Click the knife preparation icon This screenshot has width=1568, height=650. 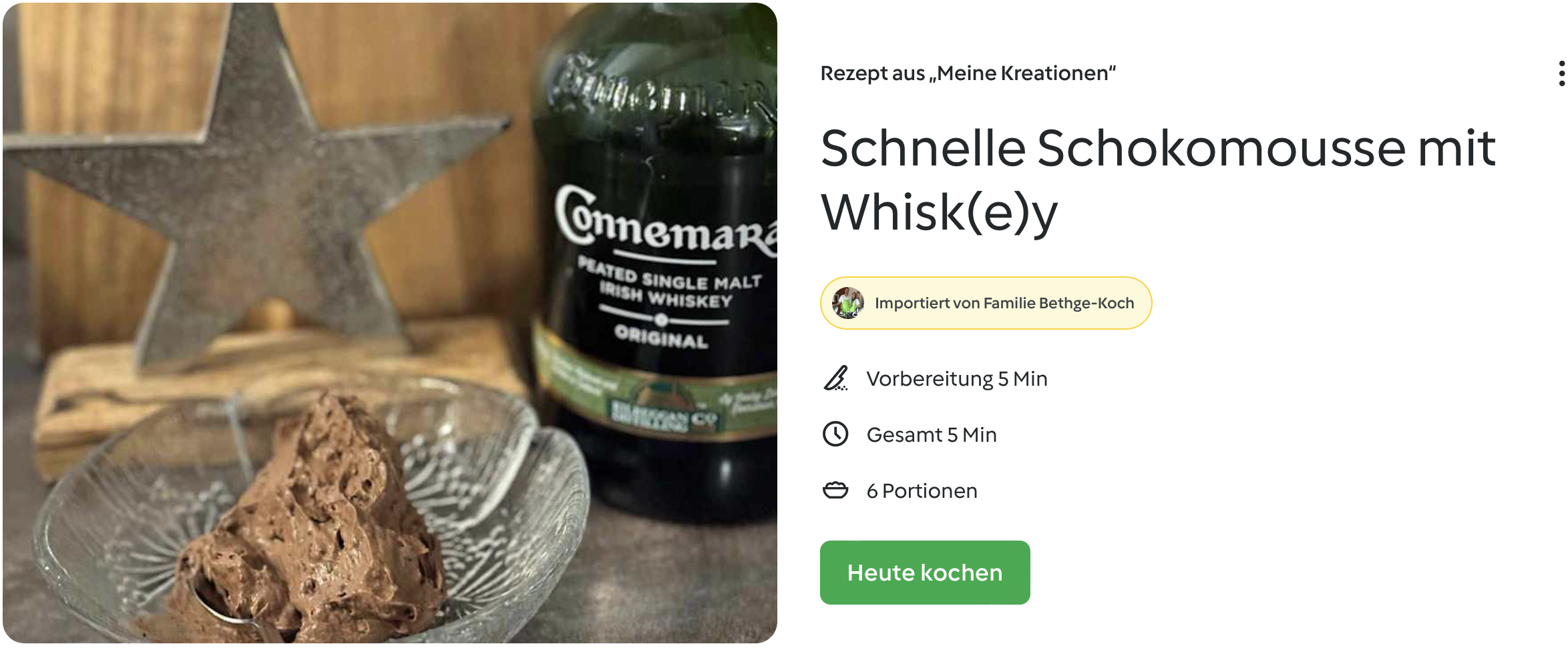835,378
